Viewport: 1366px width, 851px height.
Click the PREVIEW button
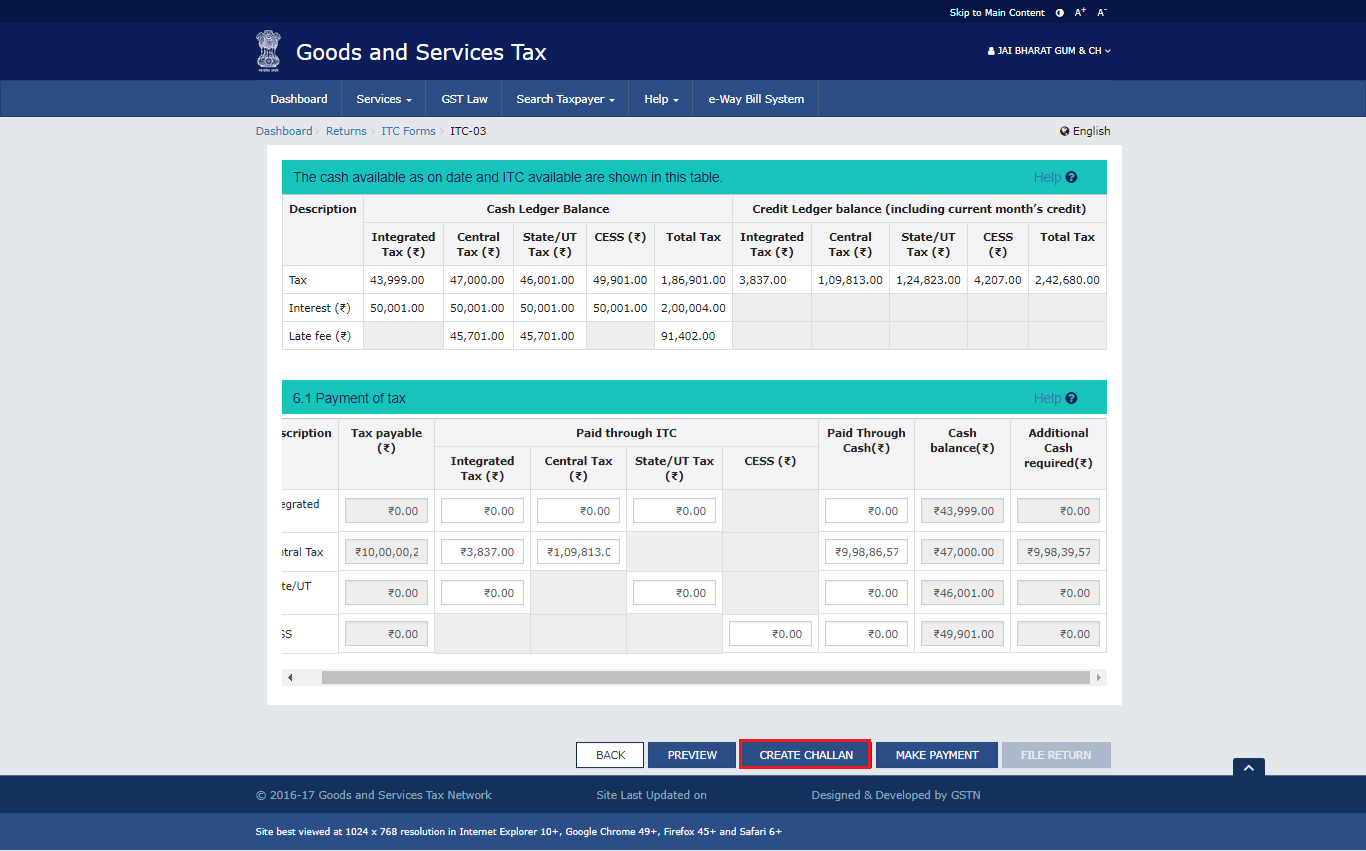pos(692,755)
